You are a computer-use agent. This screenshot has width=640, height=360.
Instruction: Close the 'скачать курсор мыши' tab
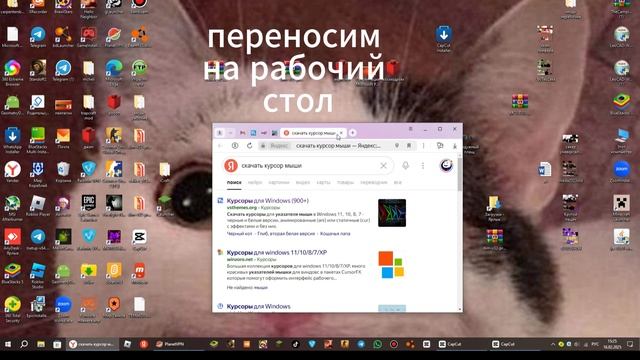point(341,133)
